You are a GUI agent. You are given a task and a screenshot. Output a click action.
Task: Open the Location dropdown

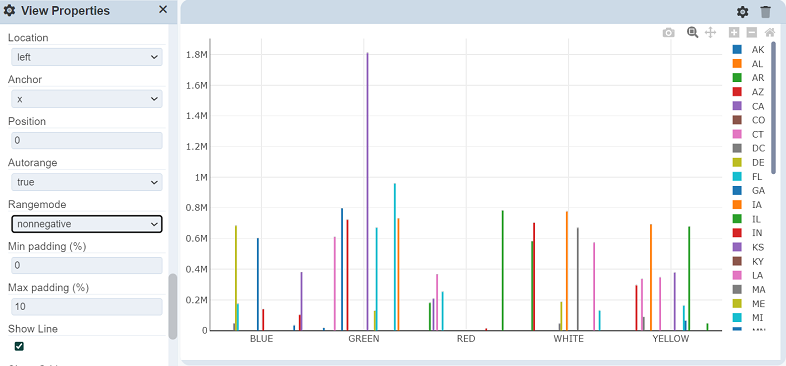(x=87, y=57)
